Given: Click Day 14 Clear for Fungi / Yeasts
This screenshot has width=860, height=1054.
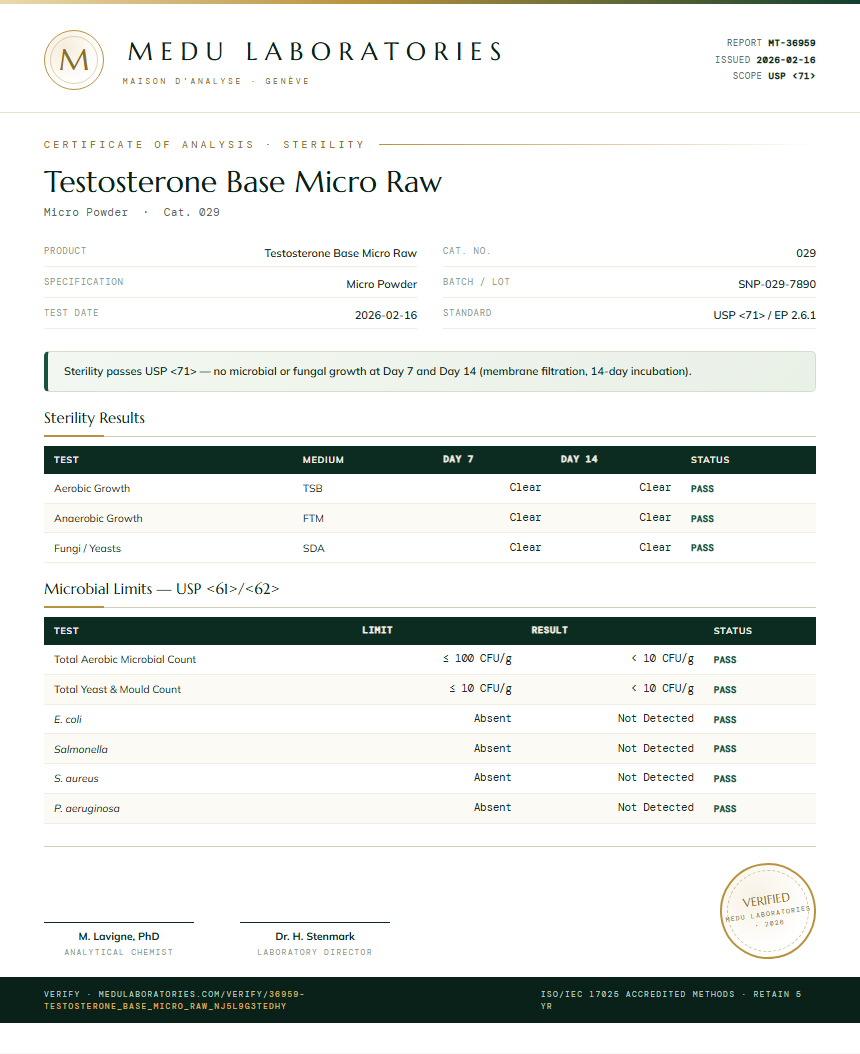Looking at the screenshot, I should tap(654, 548).
